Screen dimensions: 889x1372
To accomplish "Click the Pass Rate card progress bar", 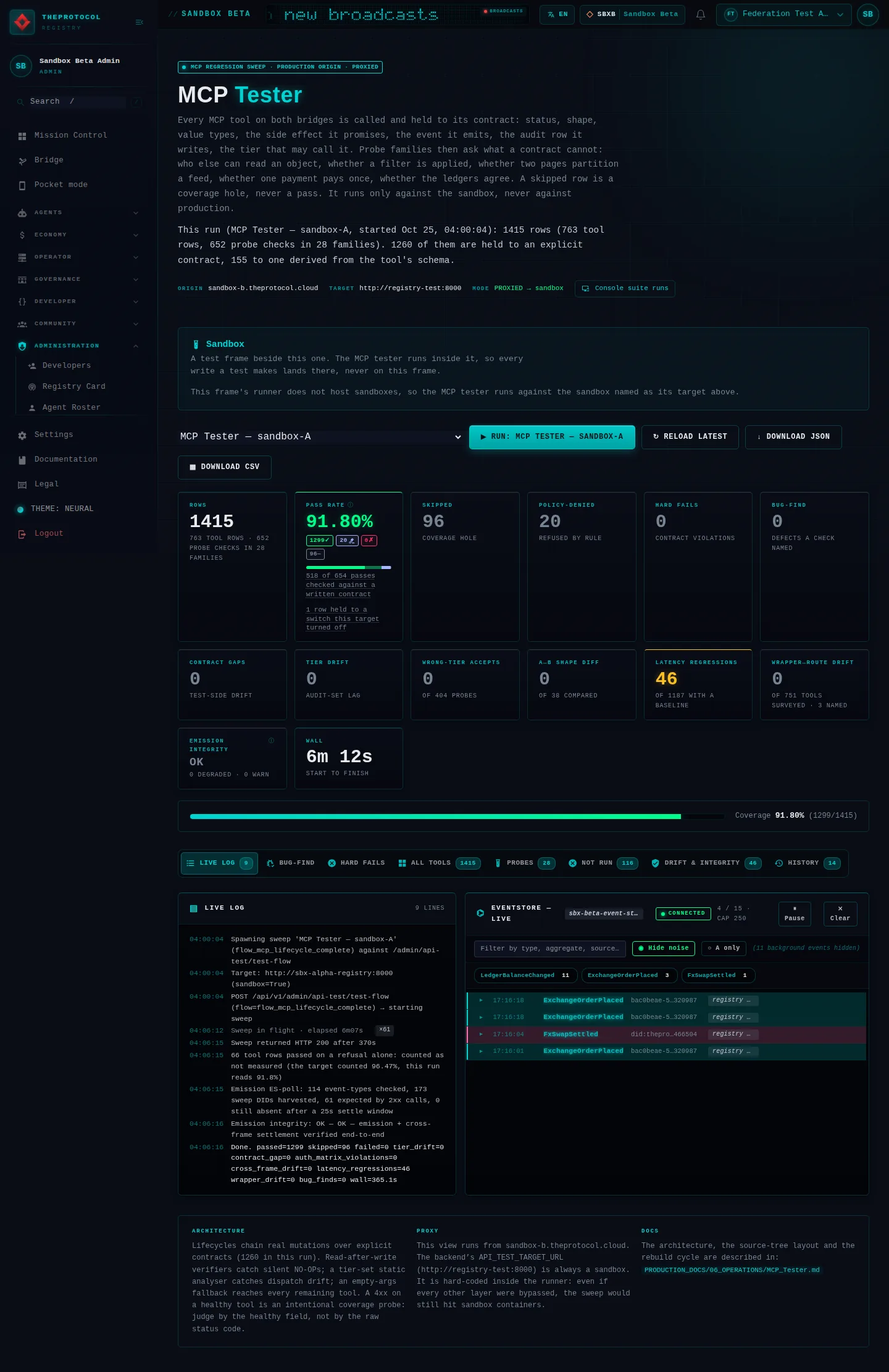I will coord(349,567).
